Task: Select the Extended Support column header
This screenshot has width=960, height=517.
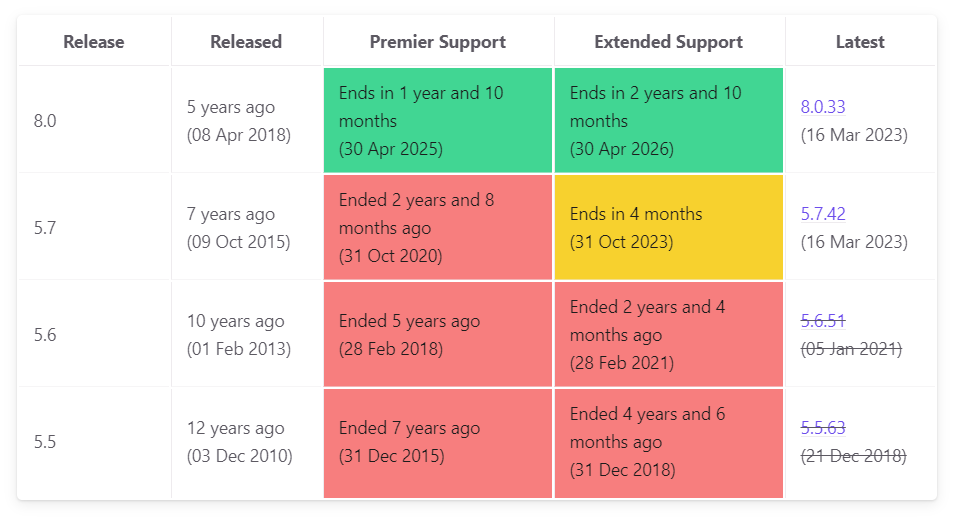Action: click(x=668, y=42)
